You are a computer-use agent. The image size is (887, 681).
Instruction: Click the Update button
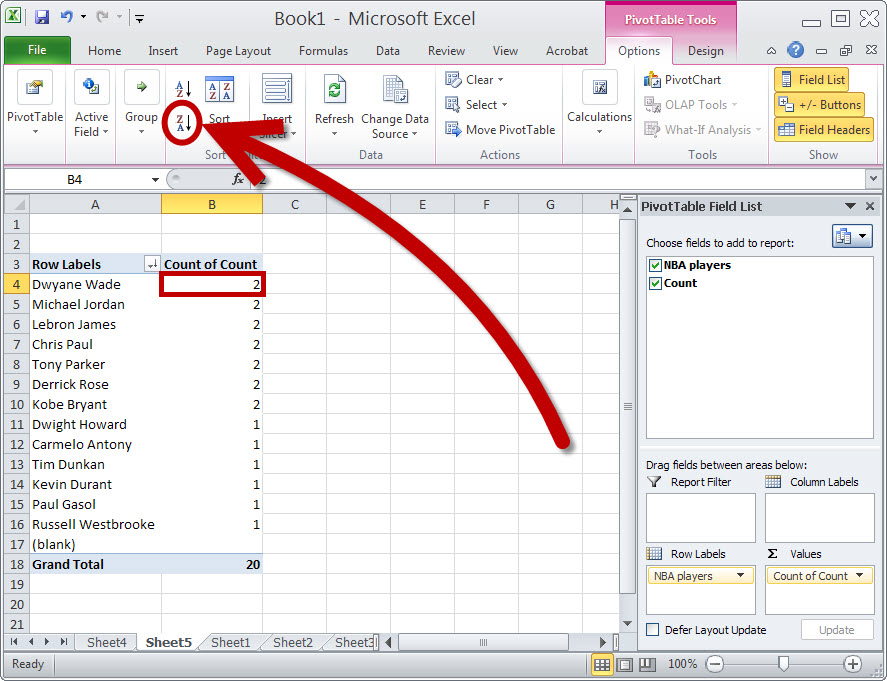[x=837, y=630]
